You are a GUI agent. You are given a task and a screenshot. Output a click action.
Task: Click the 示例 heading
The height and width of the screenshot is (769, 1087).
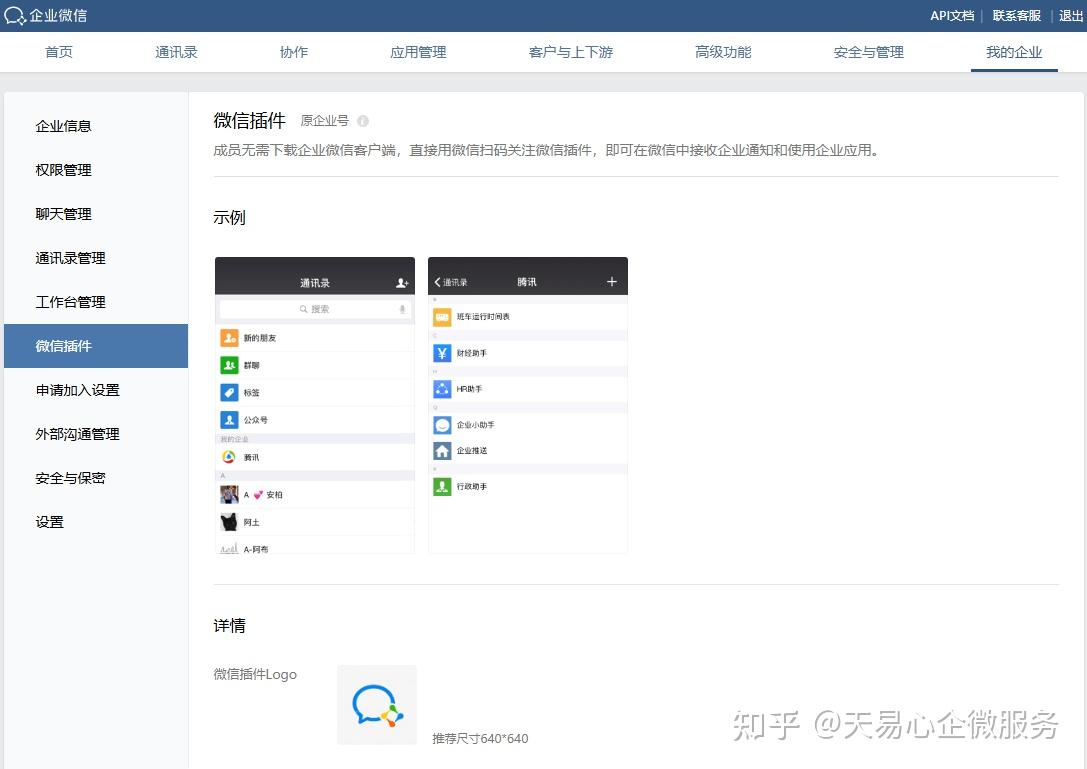click(229, 217)
